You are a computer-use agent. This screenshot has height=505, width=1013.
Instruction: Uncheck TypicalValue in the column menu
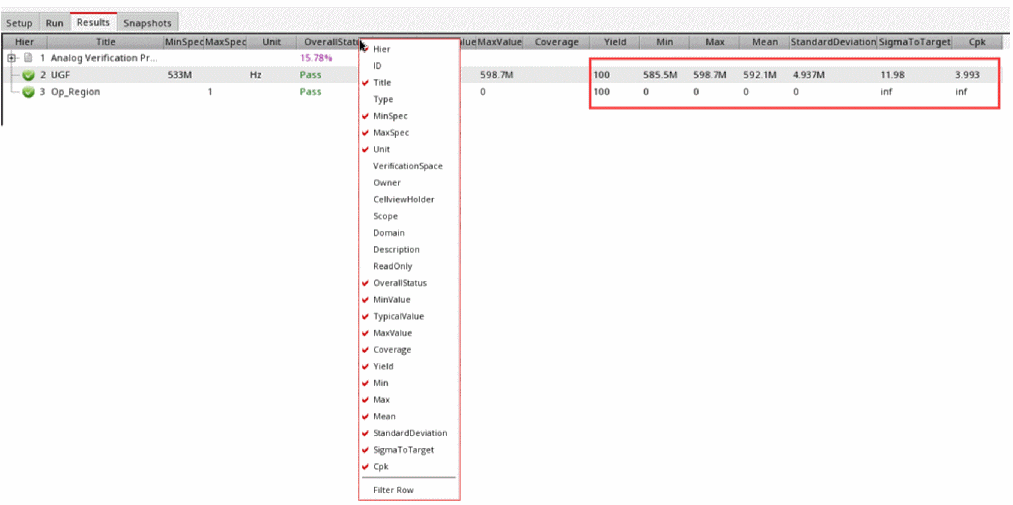[409, 316]
